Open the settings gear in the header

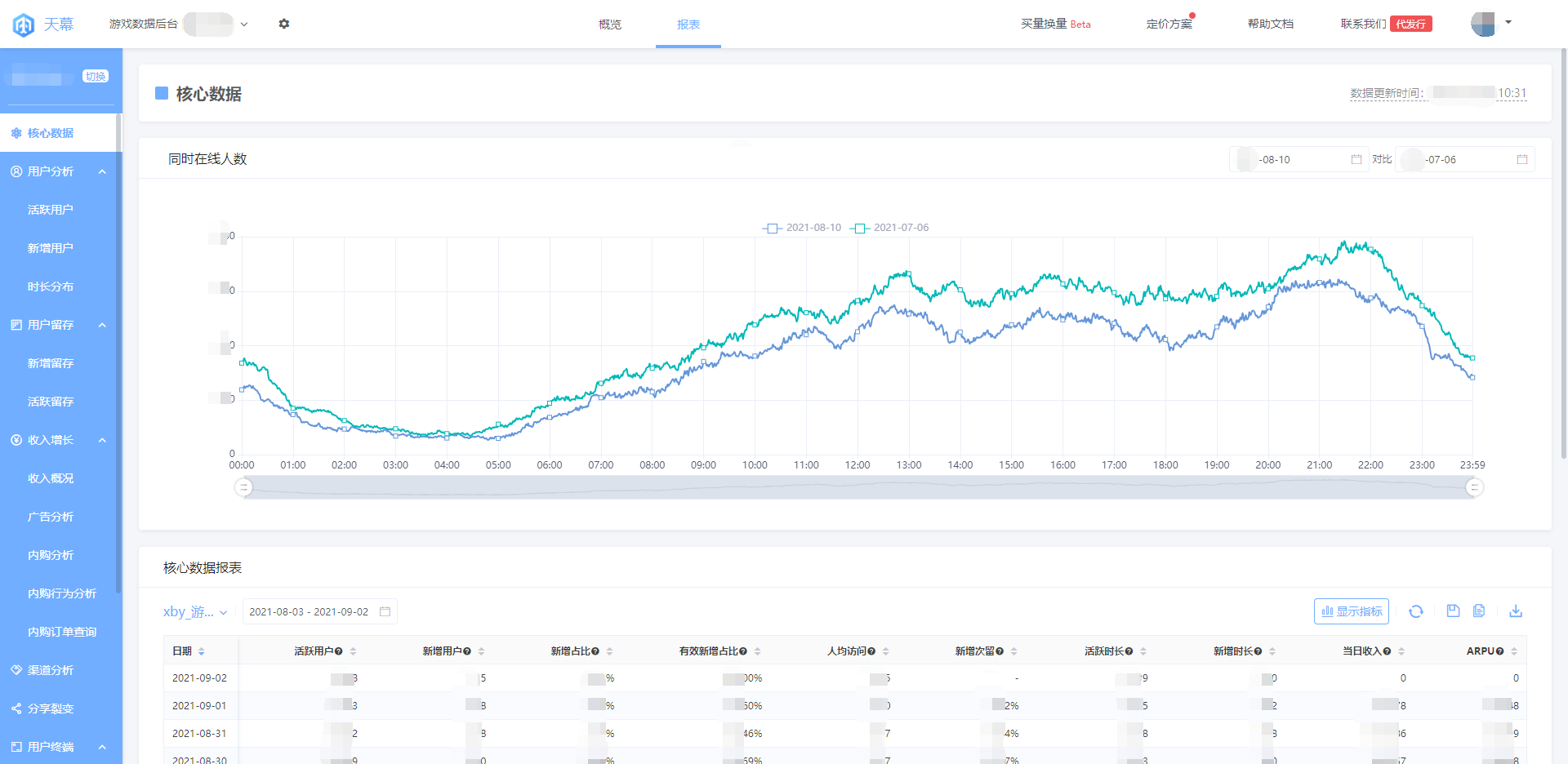click(284, 24)
